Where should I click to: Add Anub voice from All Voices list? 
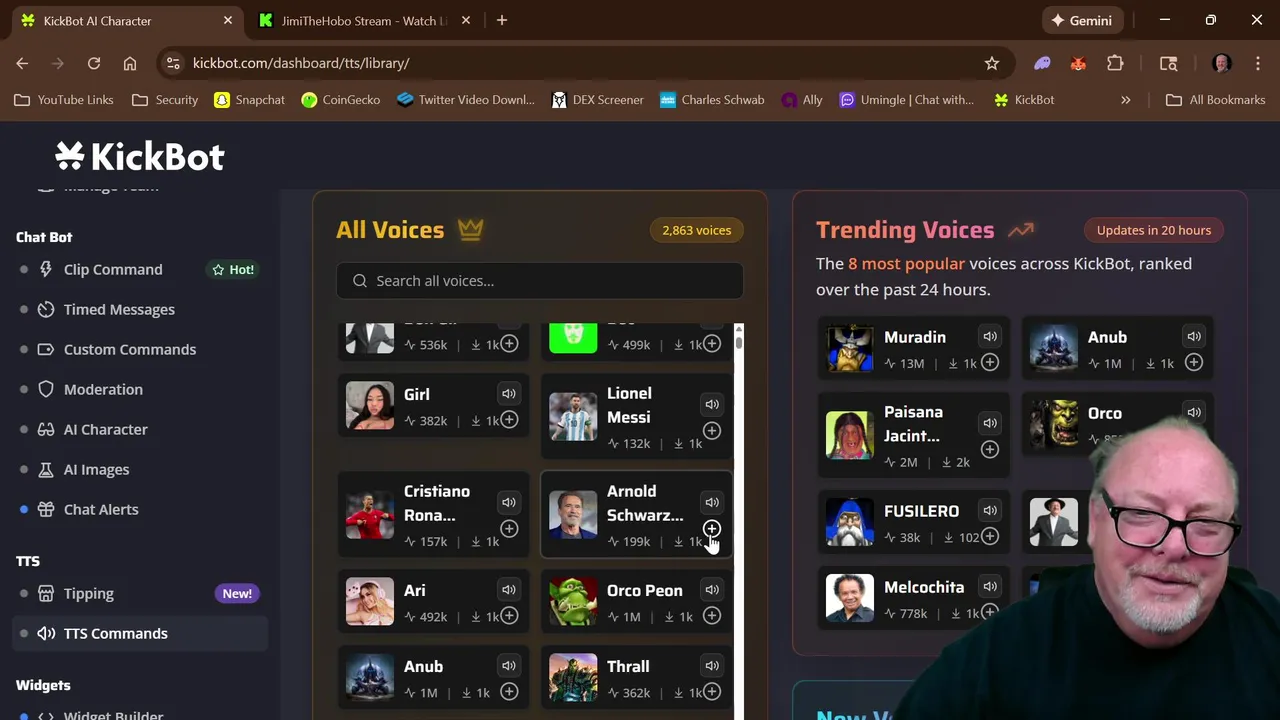point(509,692)
